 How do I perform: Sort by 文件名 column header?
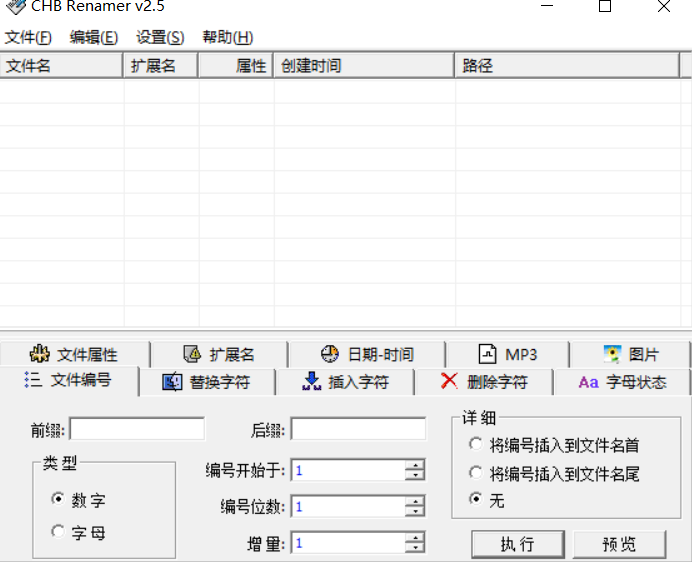61,66
